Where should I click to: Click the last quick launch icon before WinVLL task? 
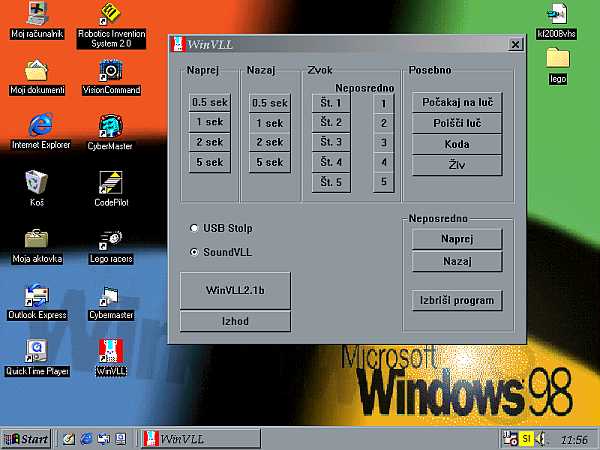click(121, 439)
